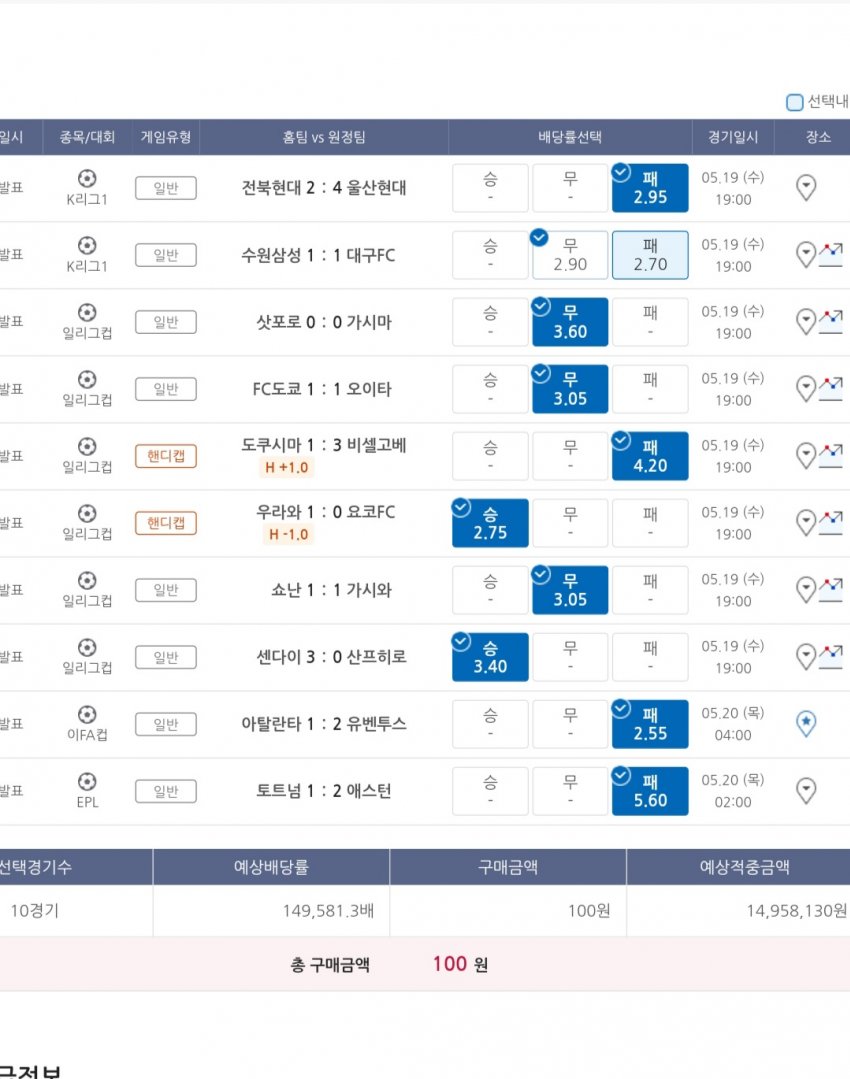The width and height of the screenshot is (850, 1079).
Task: Uncheck the 무 3.60 pick for 삿포로 vs 가시마
Action: click(570, 322)
